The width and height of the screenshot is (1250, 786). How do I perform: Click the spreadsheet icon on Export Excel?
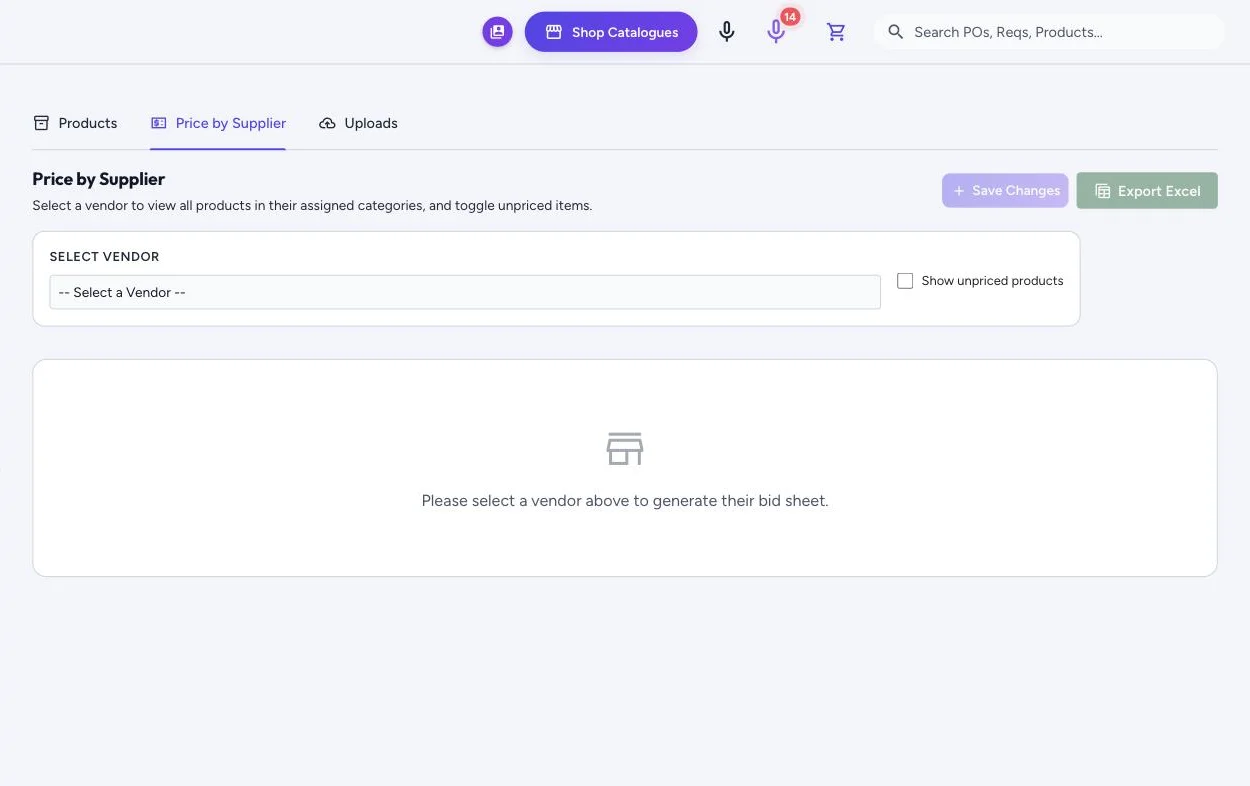click(x=1103, y=191)
